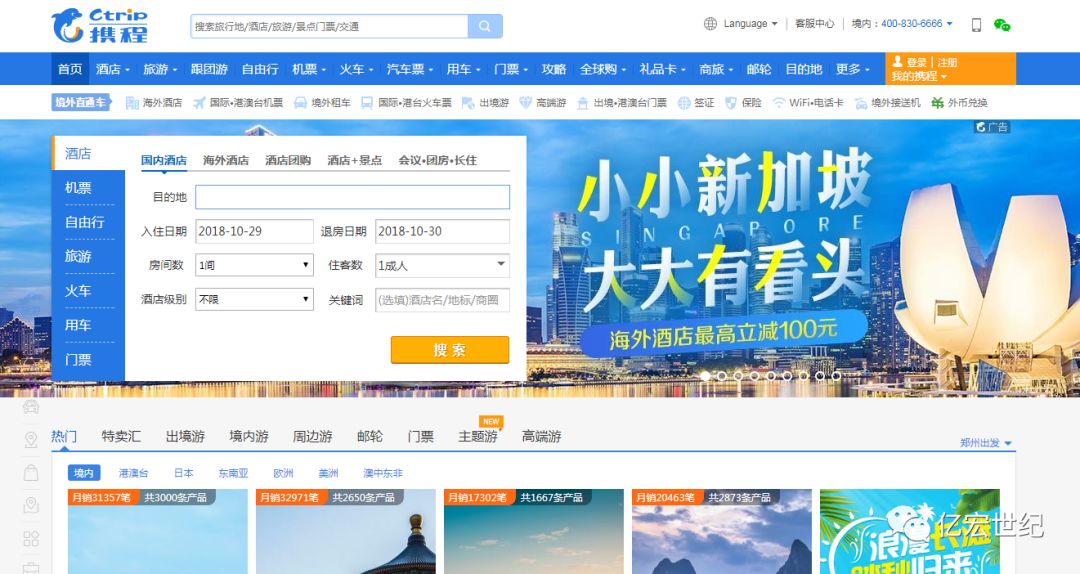Filter by 日本 region
Viewport: 1080px width, 574px height.
(183, 473)
